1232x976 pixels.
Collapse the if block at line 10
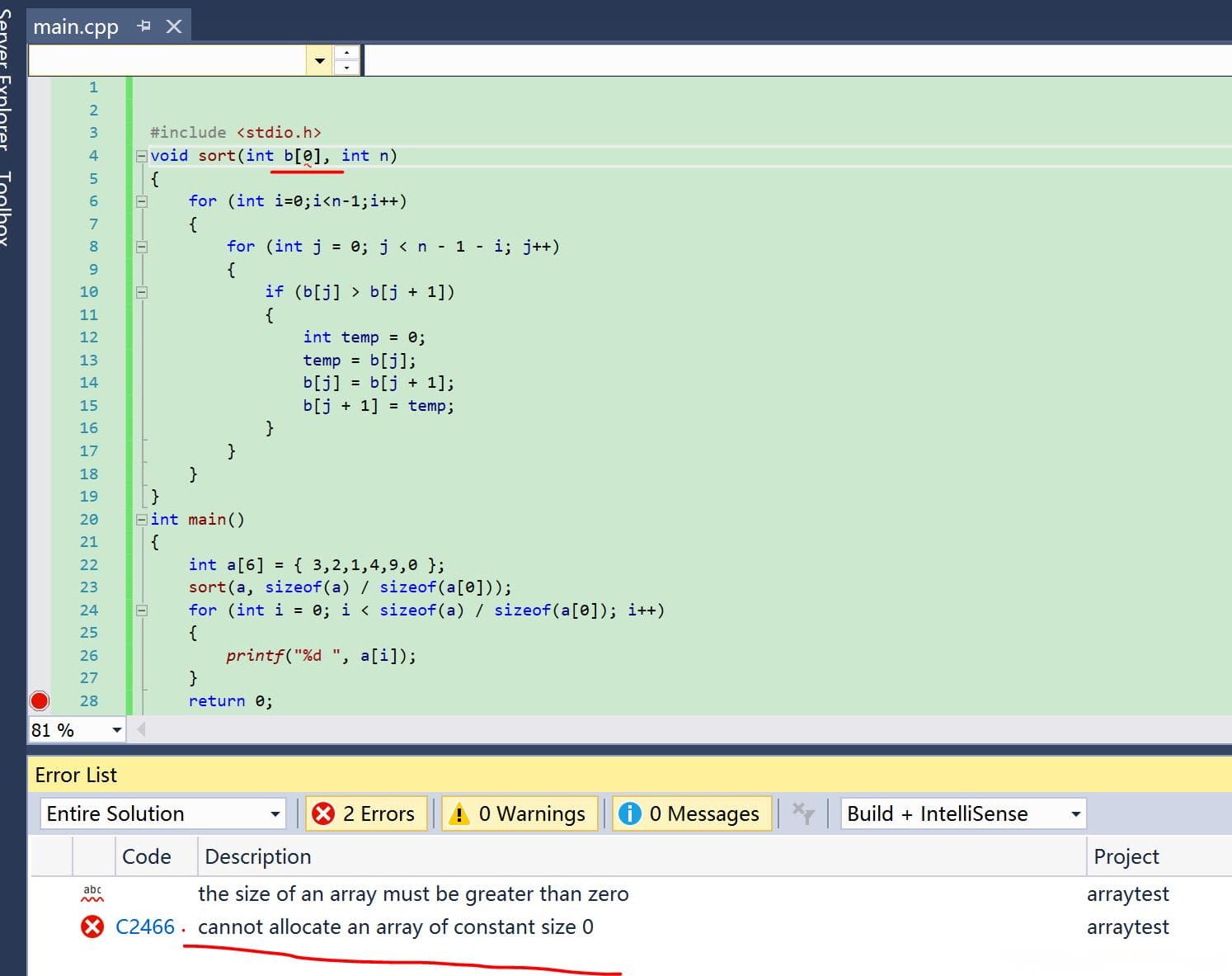tap(141, 292)
